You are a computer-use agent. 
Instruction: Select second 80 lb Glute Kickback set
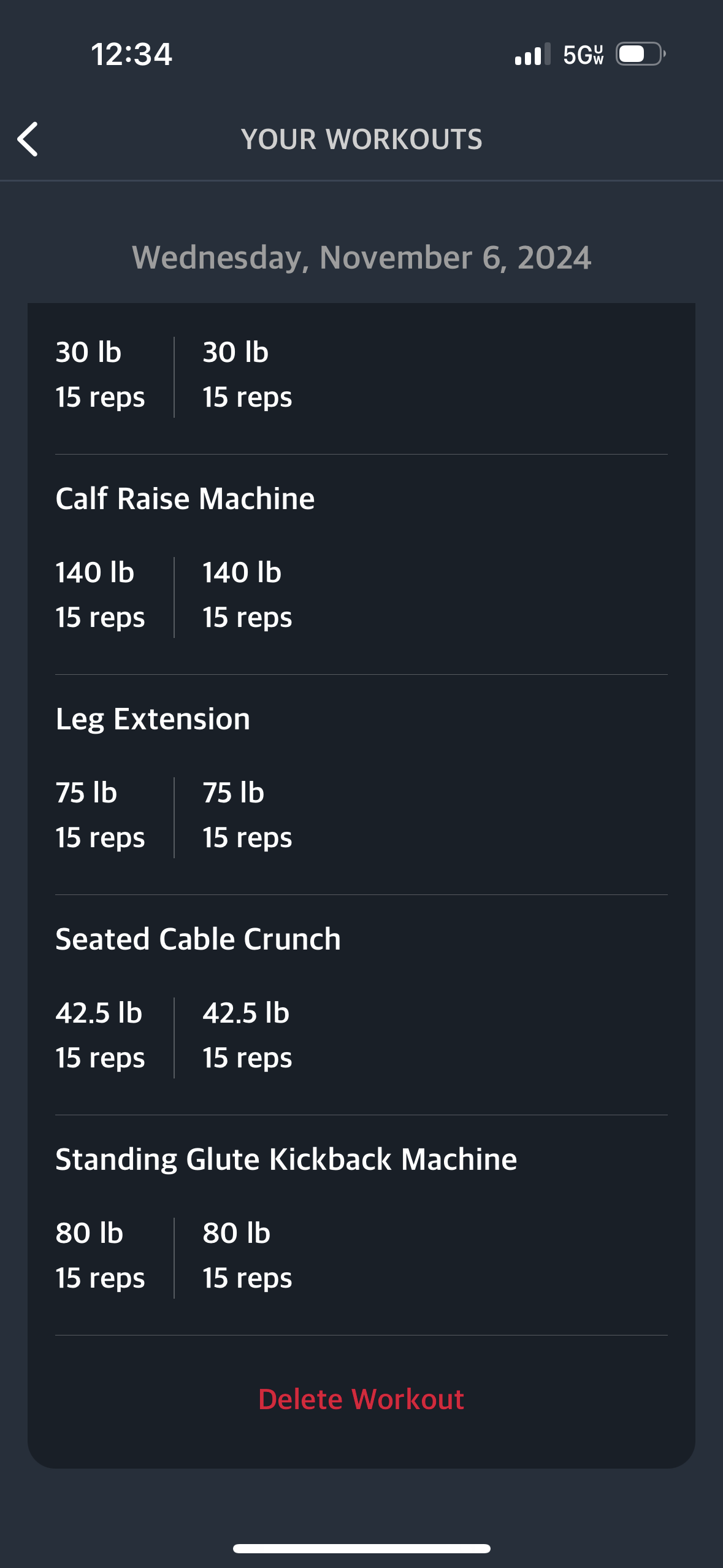coord(248,1256)
